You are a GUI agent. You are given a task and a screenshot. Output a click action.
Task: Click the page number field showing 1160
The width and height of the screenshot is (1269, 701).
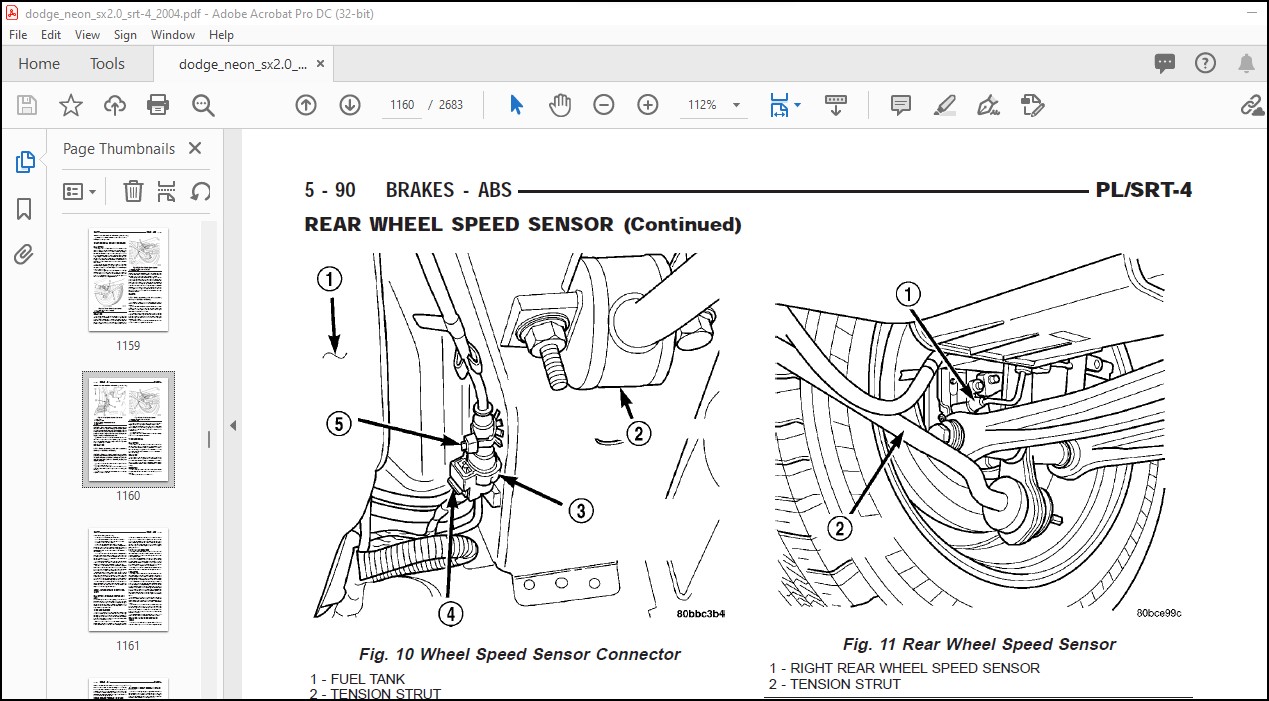pyautogui.click(x=402, y=105)
